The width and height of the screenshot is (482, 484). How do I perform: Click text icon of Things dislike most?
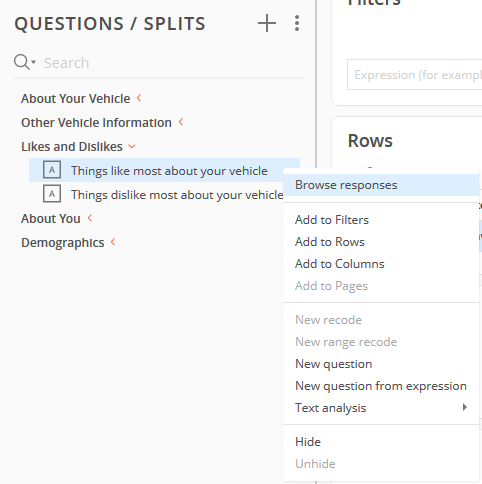52,194
